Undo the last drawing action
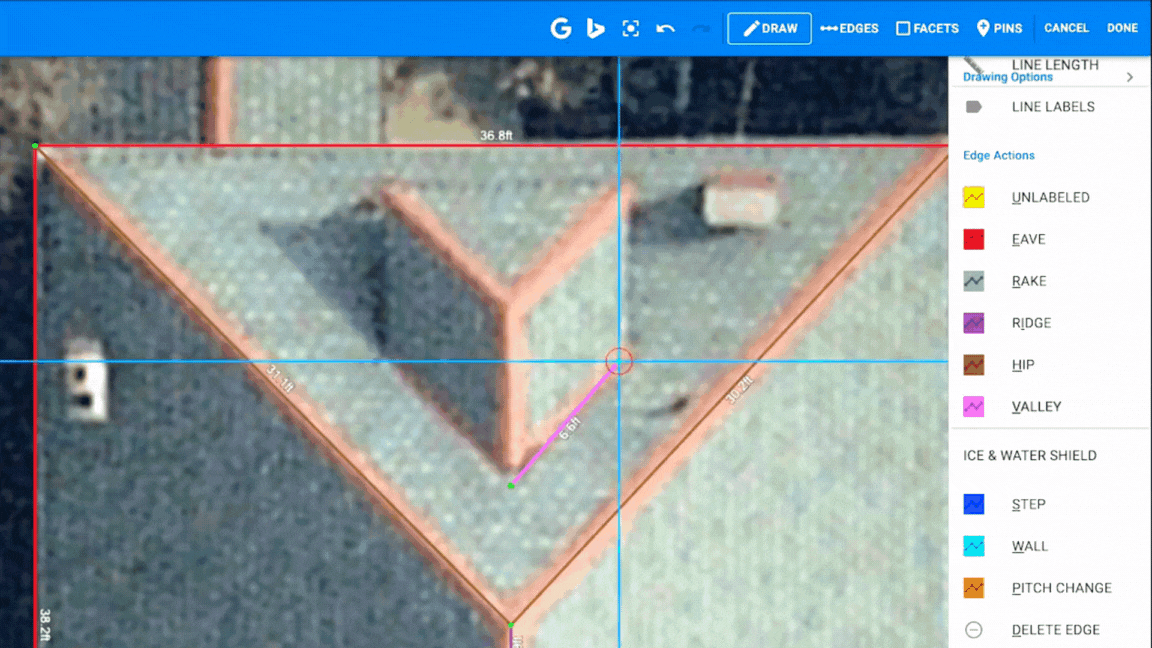The image size is (1152, 648). [666, 29]
